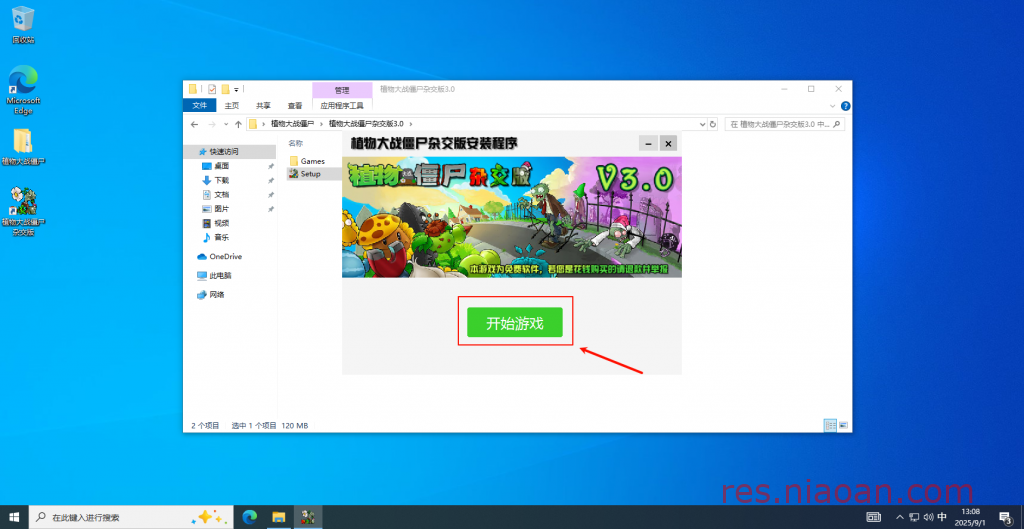Select the Games folder in file list
This screenshot has width=1024, height=529.
(307, 161)
